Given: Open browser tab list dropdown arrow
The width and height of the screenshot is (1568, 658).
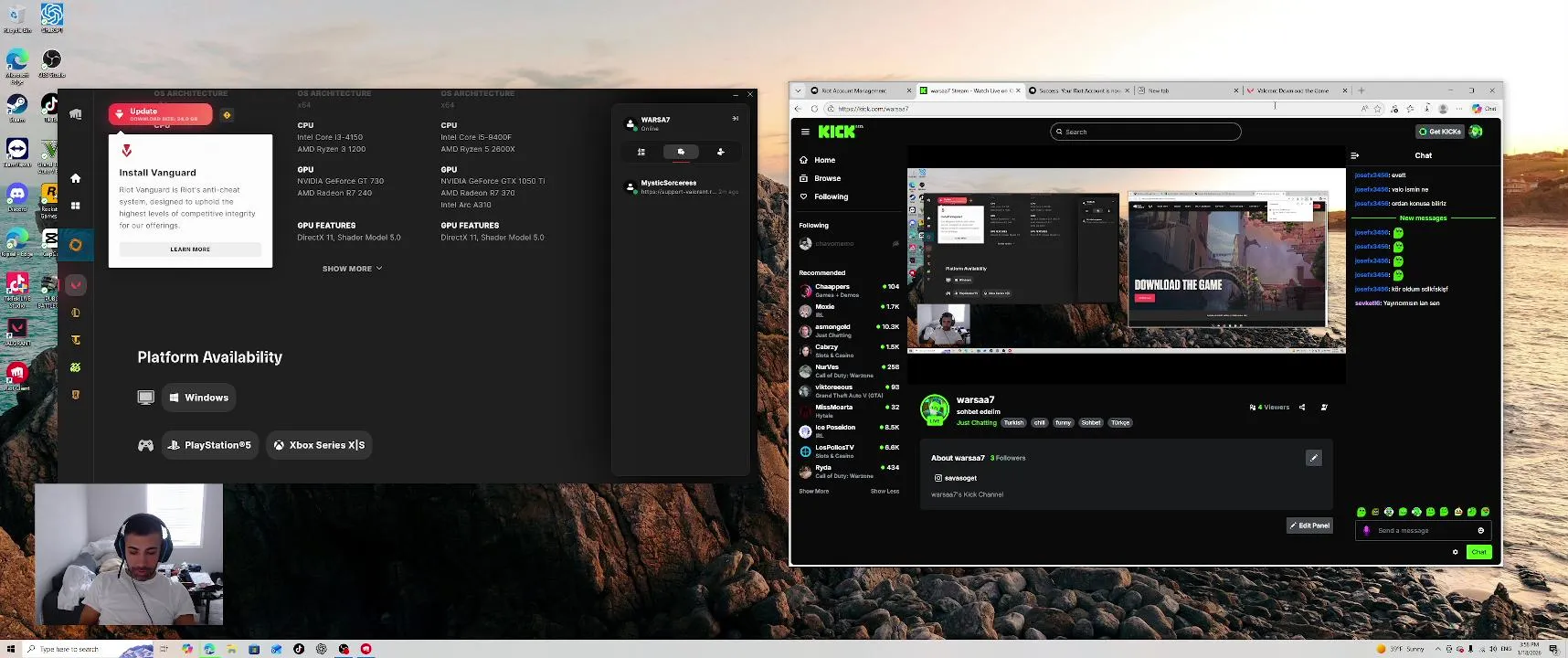Looking at the screenshot, I should (x=799, y=90).
